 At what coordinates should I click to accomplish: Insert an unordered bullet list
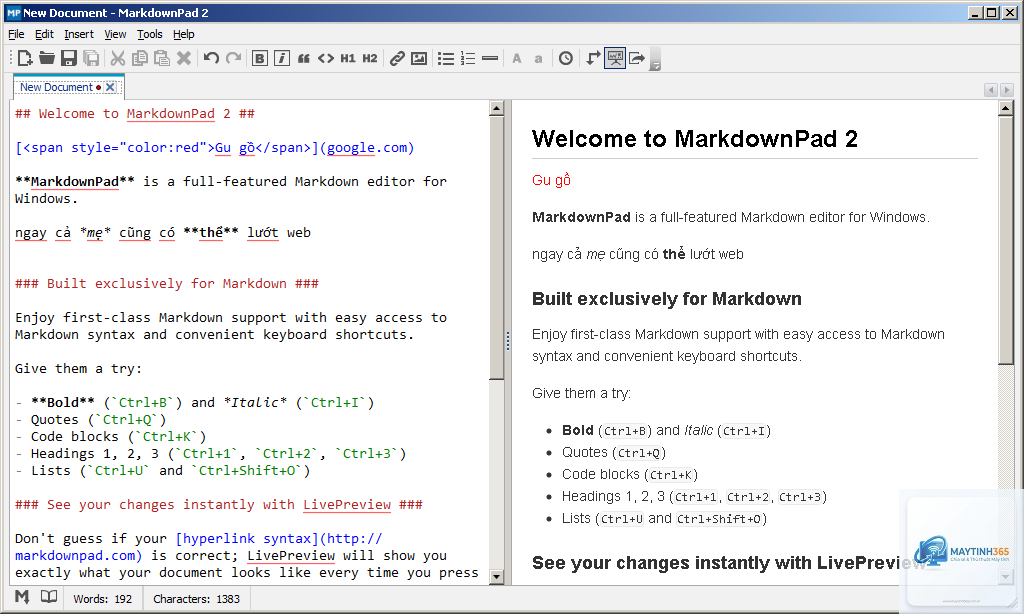[445, 58]
